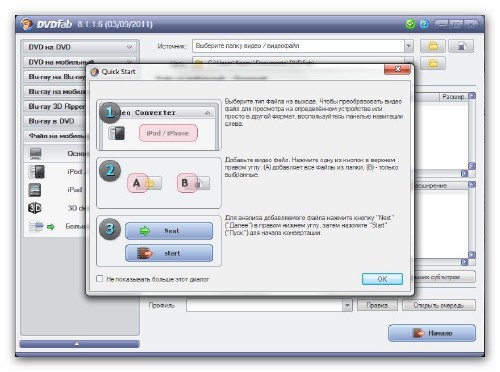This screenshot has width=500, height=372.
Task: Open help via blue question mark icon
Action: [x=424, y=24]
